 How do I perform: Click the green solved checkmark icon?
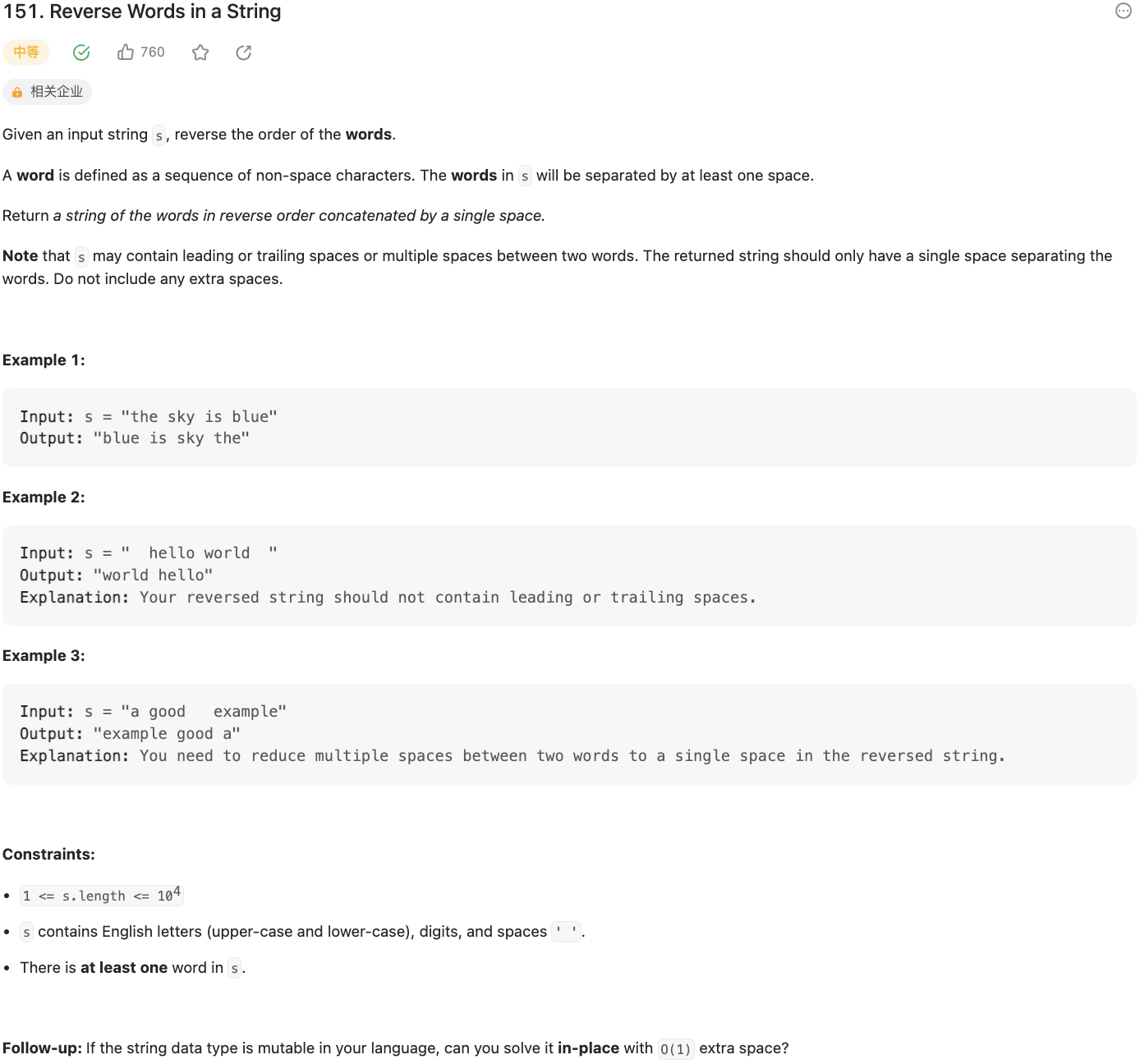tap(81, 53)
